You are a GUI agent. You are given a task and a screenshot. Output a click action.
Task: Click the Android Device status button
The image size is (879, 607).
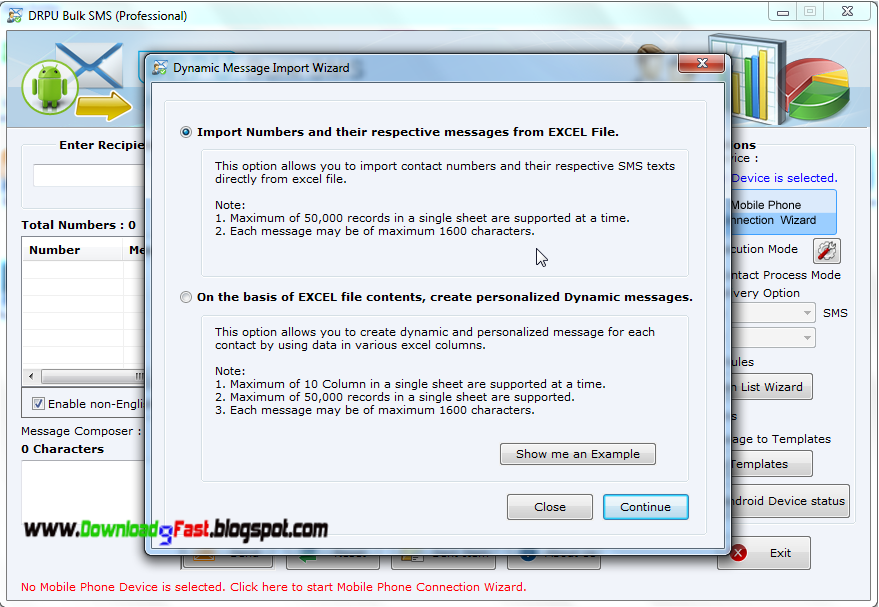[790, 501]
